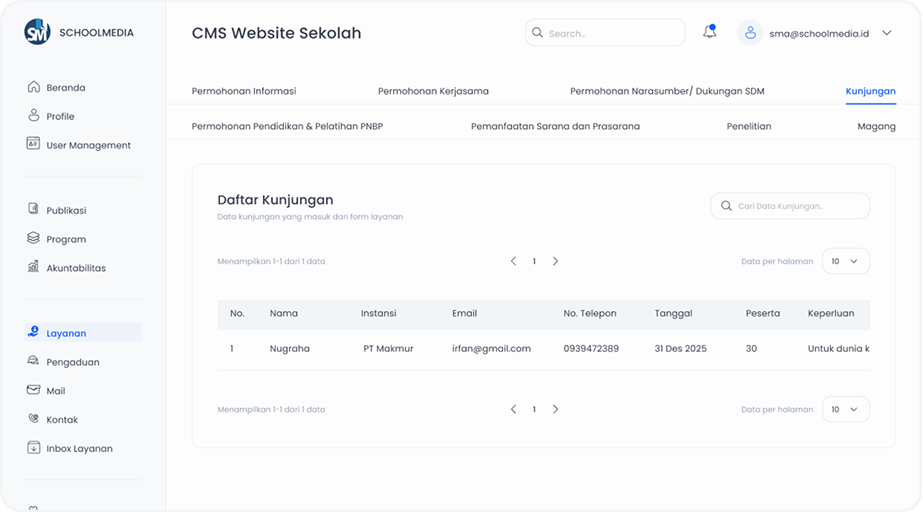
Task: Click the Tanggal column header
Action: point(673,313)
